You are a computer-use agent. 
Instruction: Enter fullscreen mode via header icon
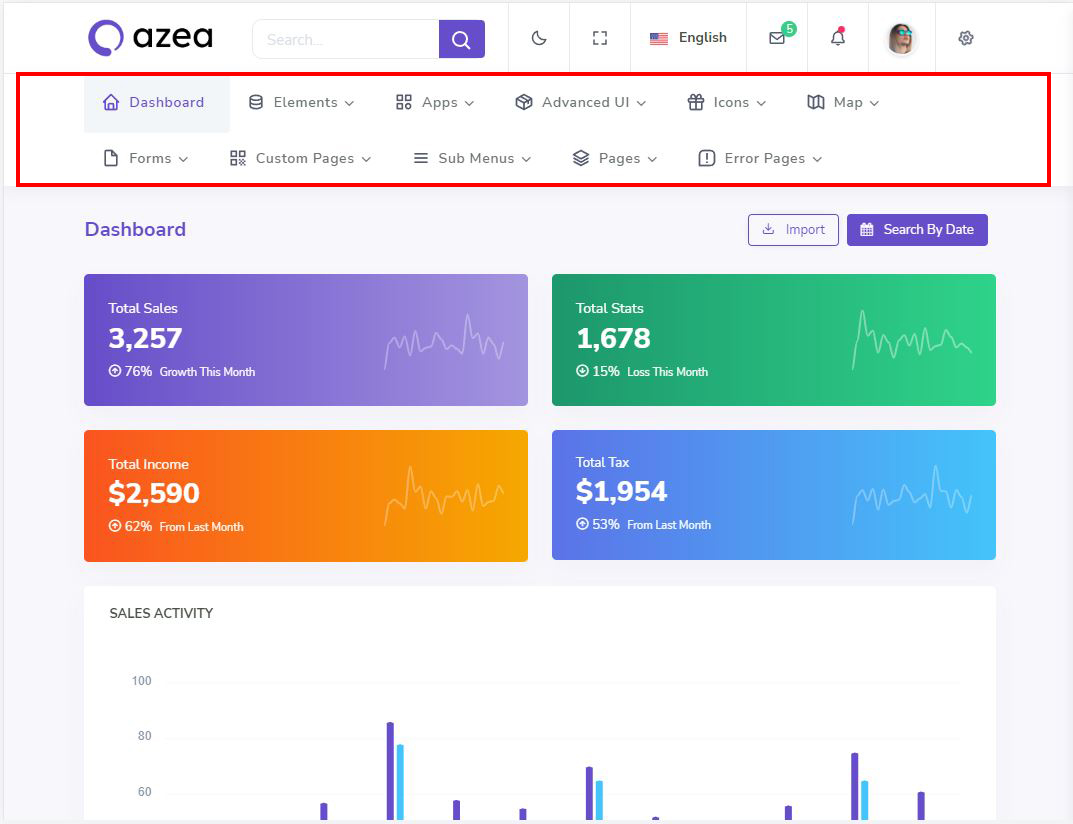tap(600, 38)
